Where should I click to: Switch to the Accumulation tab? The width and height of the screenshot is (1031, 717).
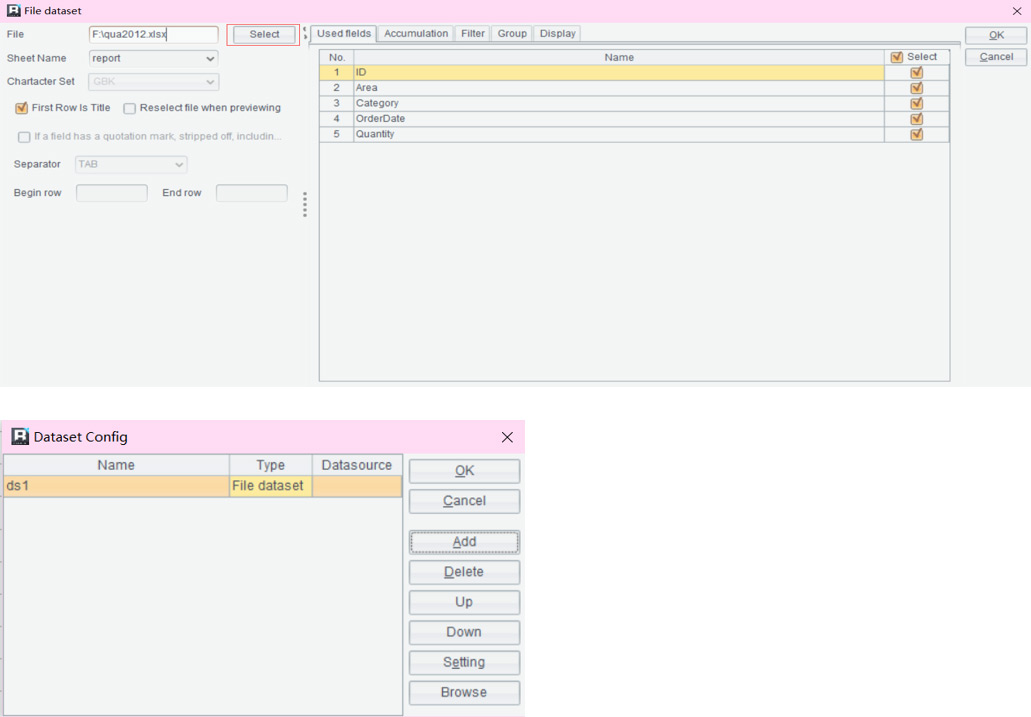pos(416,34)
